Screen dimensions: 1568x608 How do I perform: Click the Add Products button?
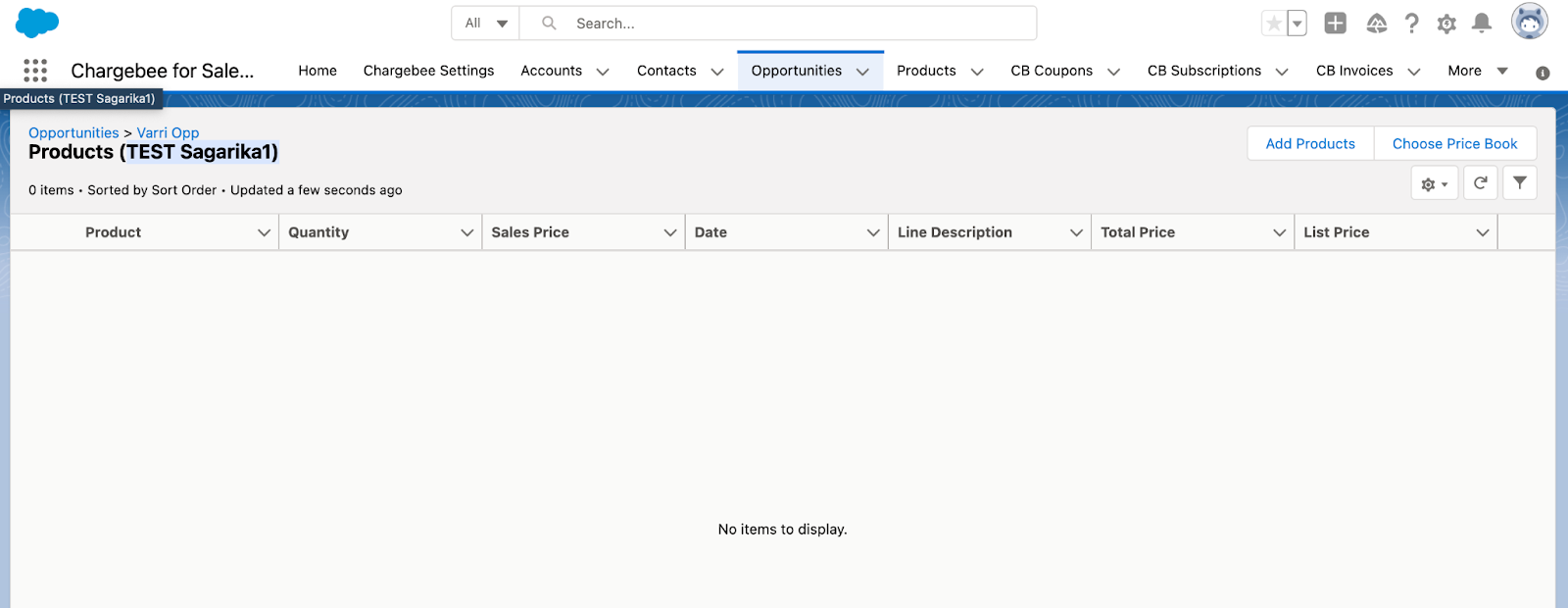[x=1310, y=143]
